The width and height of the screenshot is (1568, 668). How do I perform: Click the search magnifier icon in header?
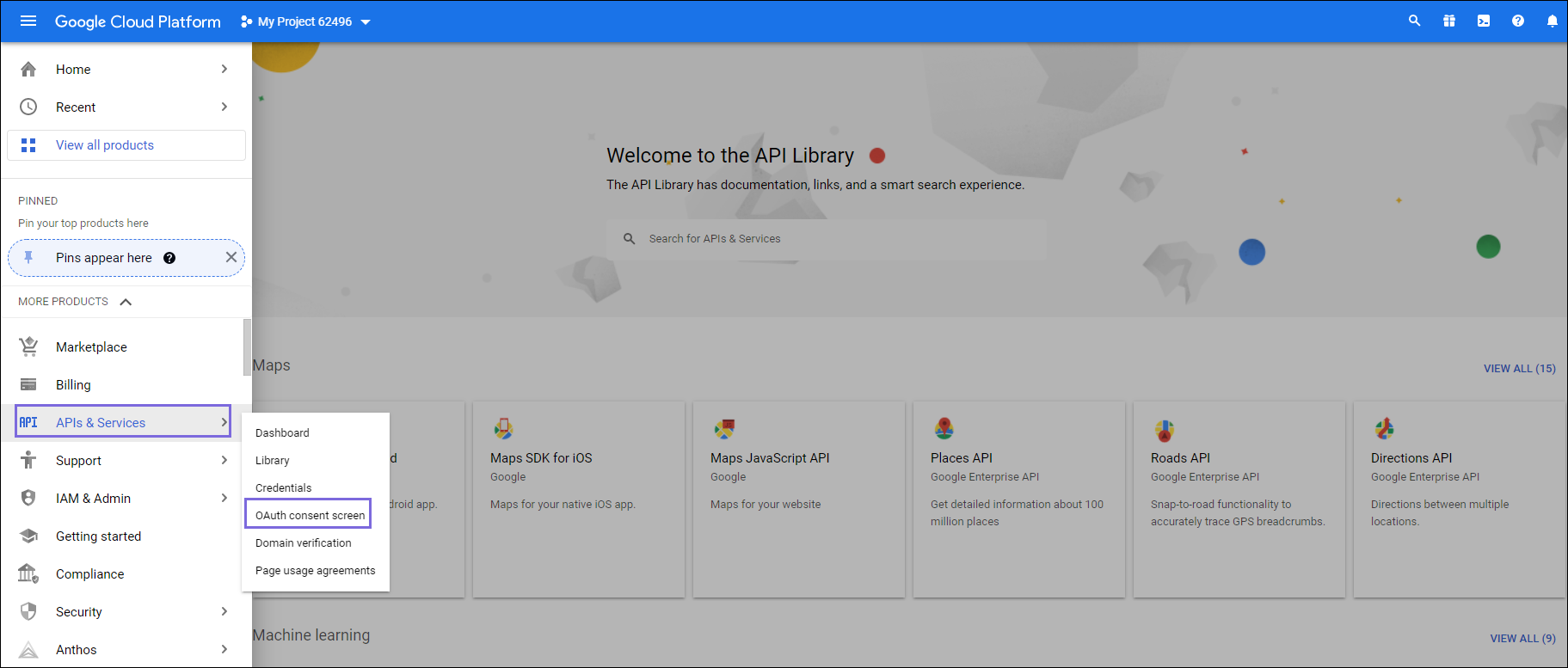(1414, 21)
